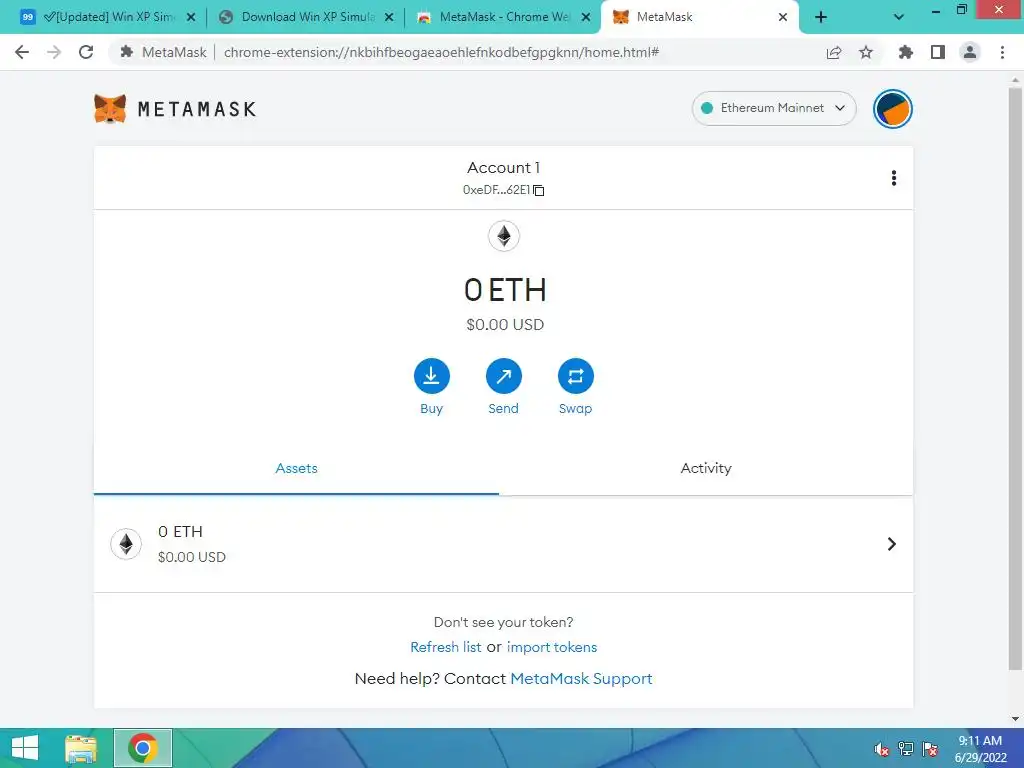
Task: Bookmark this page with the star icon
Action: click(x=866, y=52)
